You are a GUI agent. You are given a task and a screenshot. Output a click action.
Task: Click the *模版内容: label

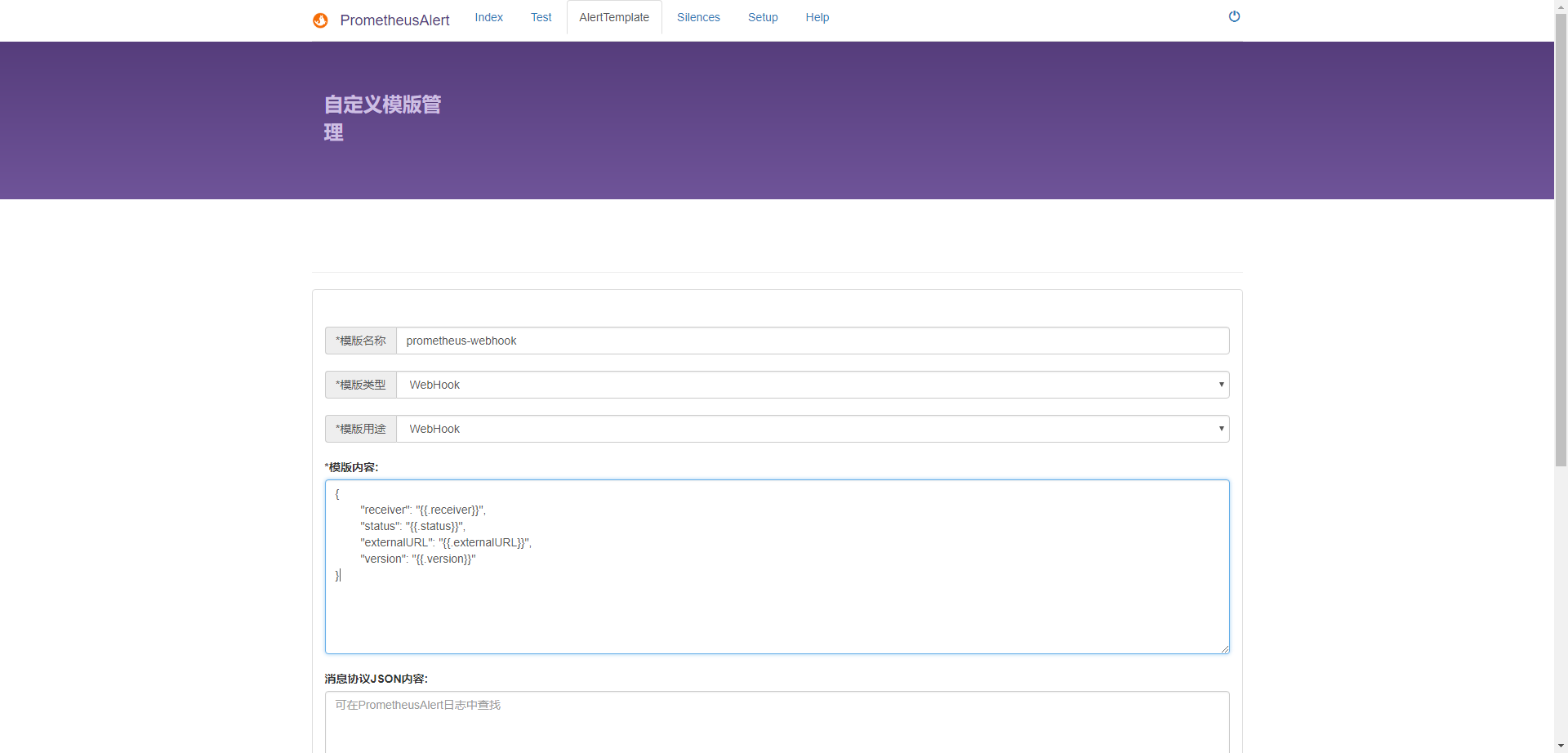click(351, 467)
